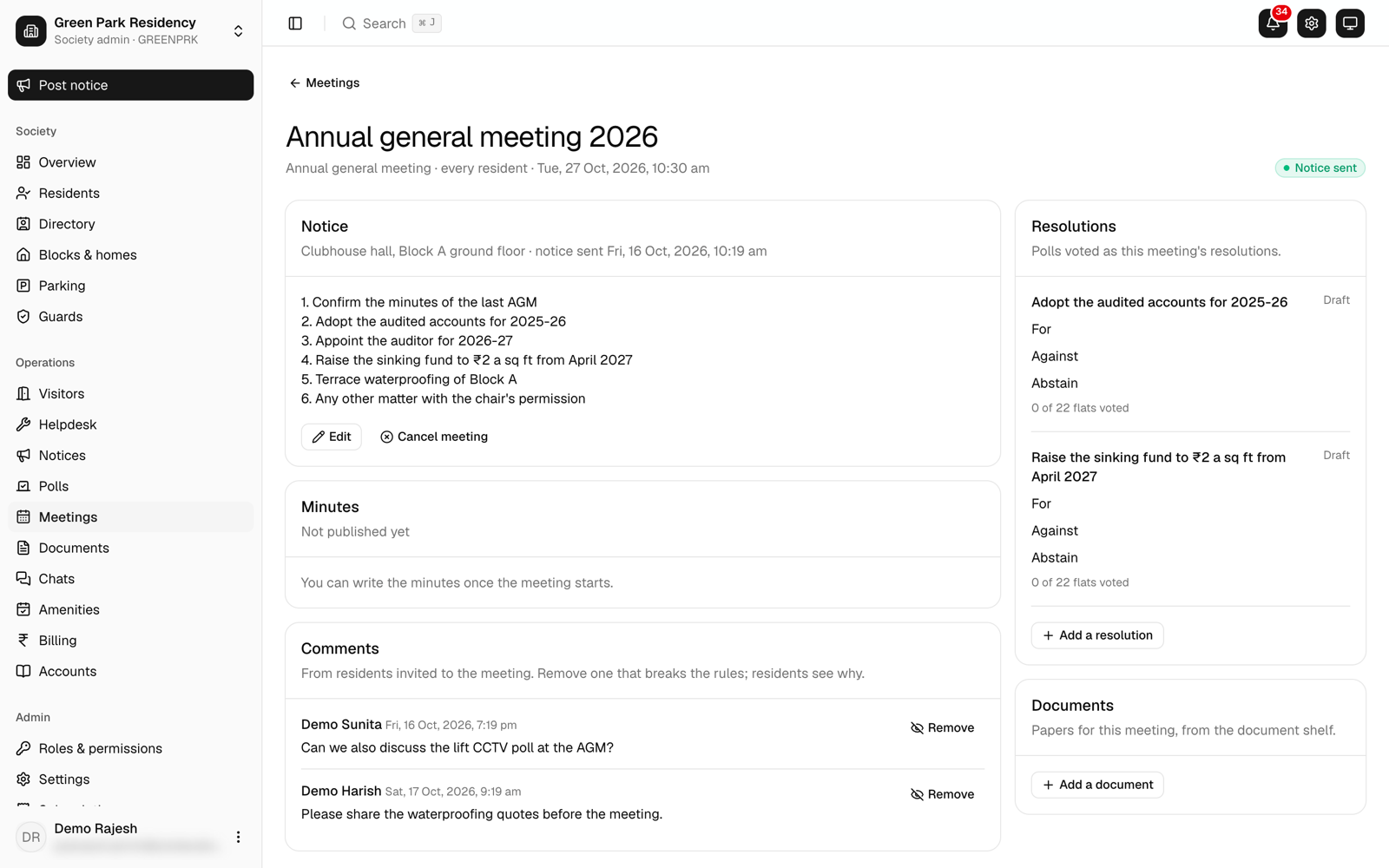The width and height of the screenshot is (1389, 868).
Task: Click the Billing rupee icon
Action: click(23, 640)
